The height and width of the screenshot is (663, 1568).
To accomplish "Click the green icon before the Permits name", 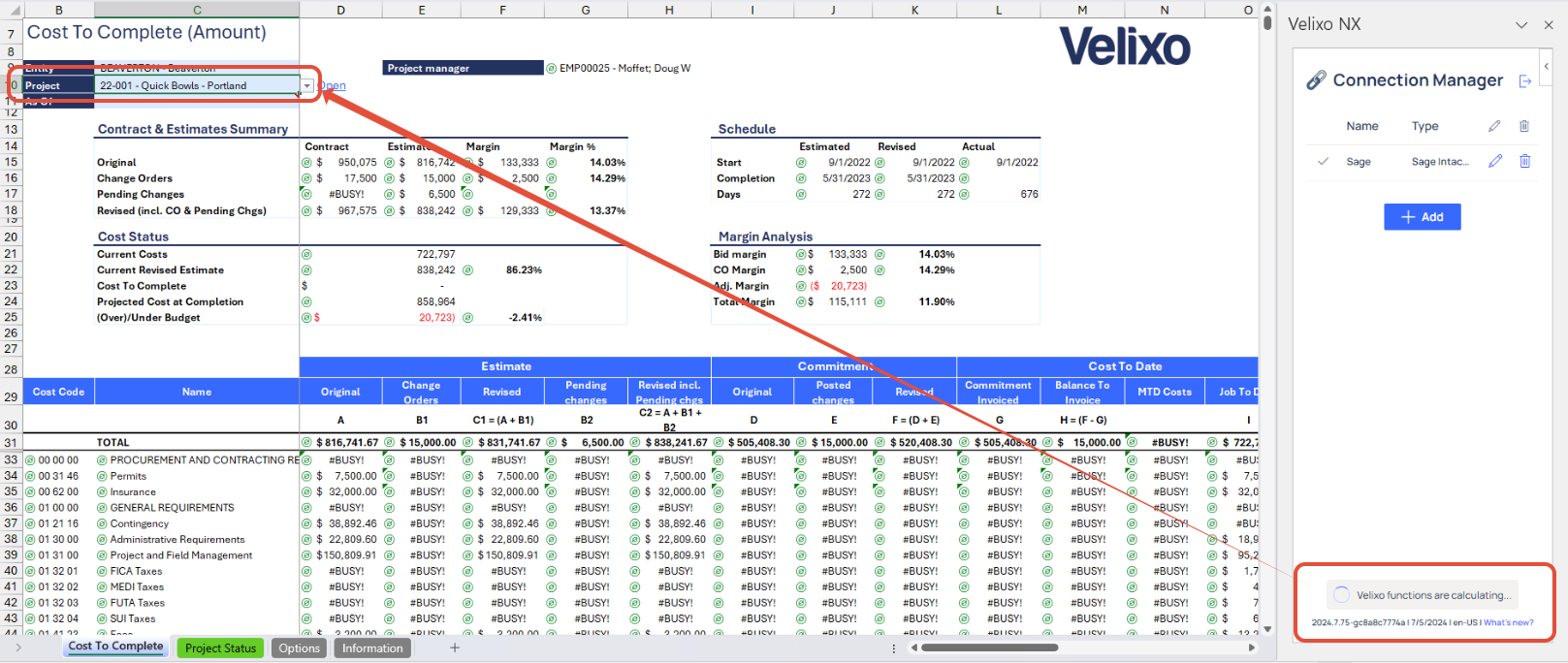I will (x=102, y=476).
